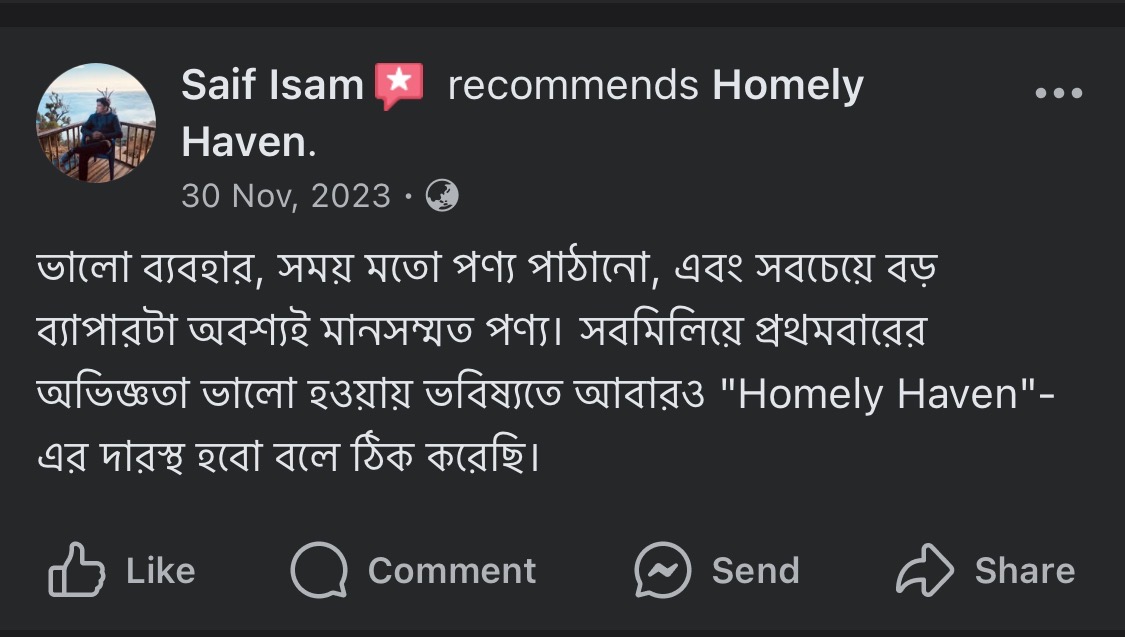
Task: Click the pink star recommendation badge
Action: point(400,85)
